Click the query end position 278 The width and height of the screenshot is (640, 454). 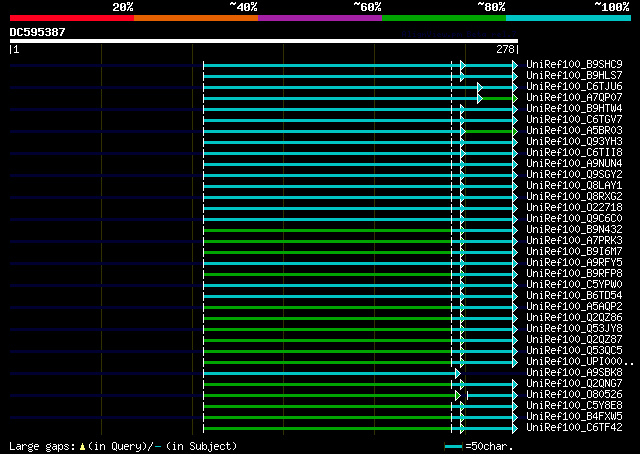click(505, 49)
